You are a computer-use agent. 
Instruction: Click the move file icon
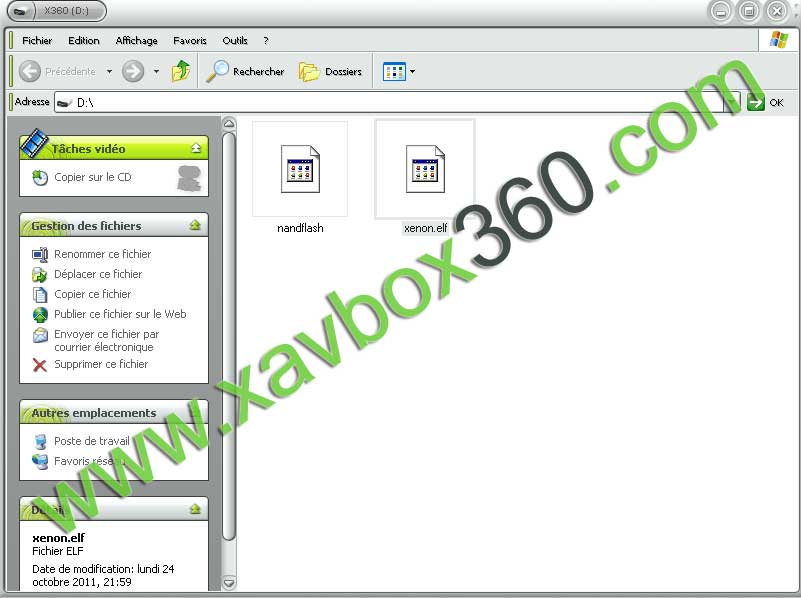pyautogui.click(x=40, y=275)
